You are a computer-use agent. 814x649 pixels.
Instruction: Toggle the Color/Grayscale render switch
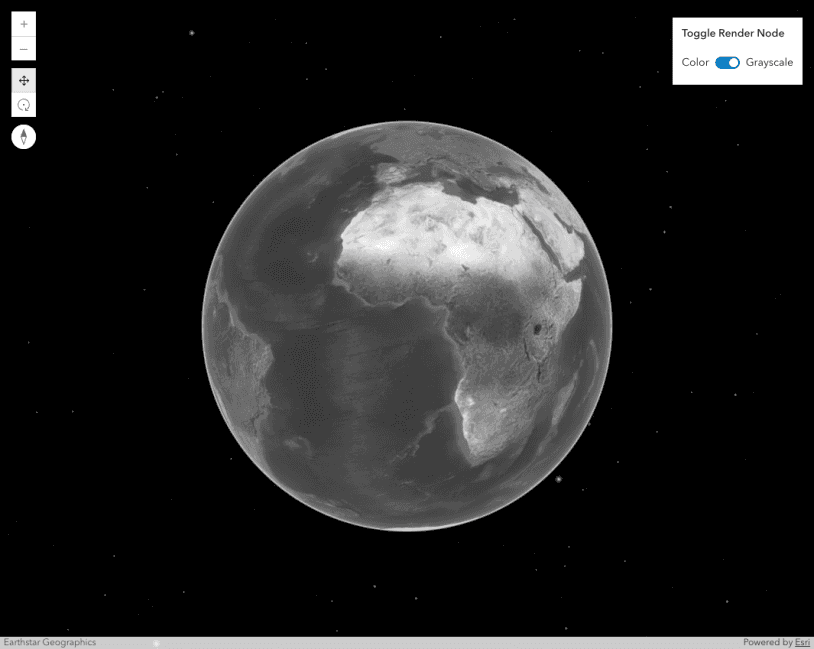coord(727,62)
